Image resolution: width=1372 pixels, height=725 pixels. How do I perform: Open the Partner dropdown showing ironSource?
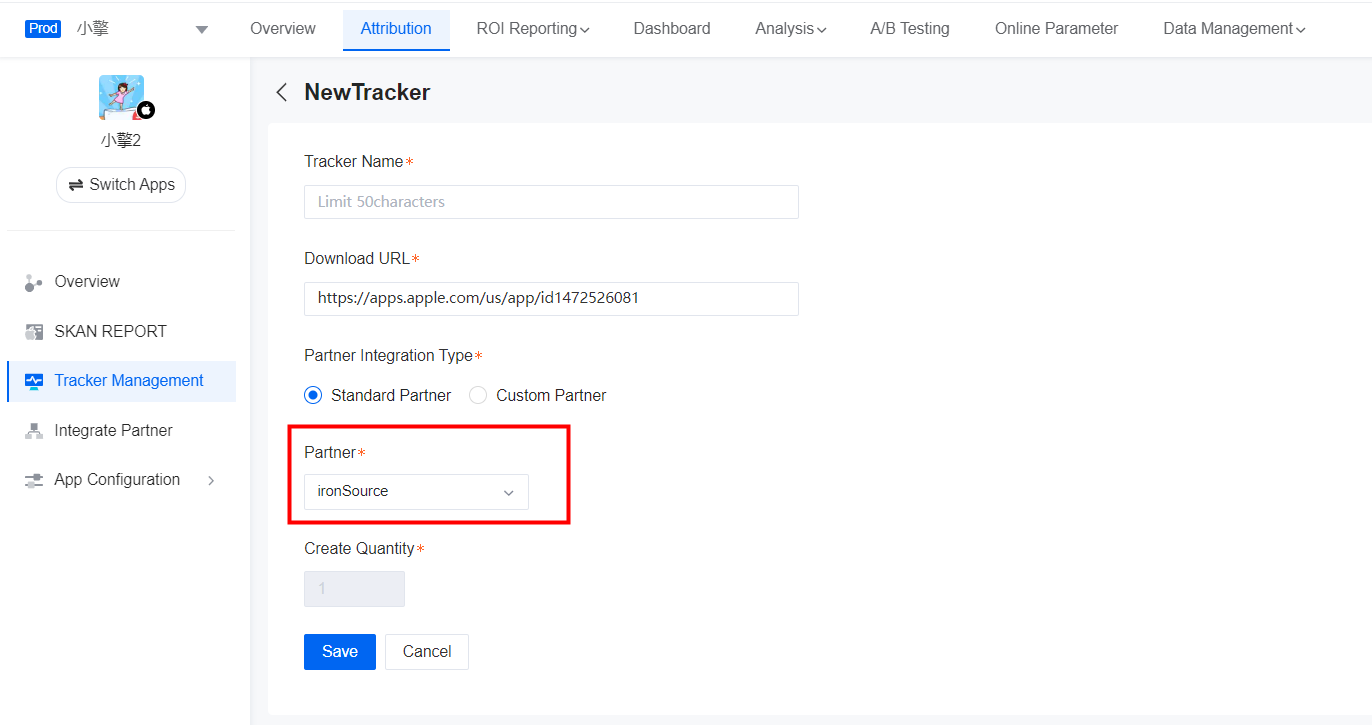(415, 491)
